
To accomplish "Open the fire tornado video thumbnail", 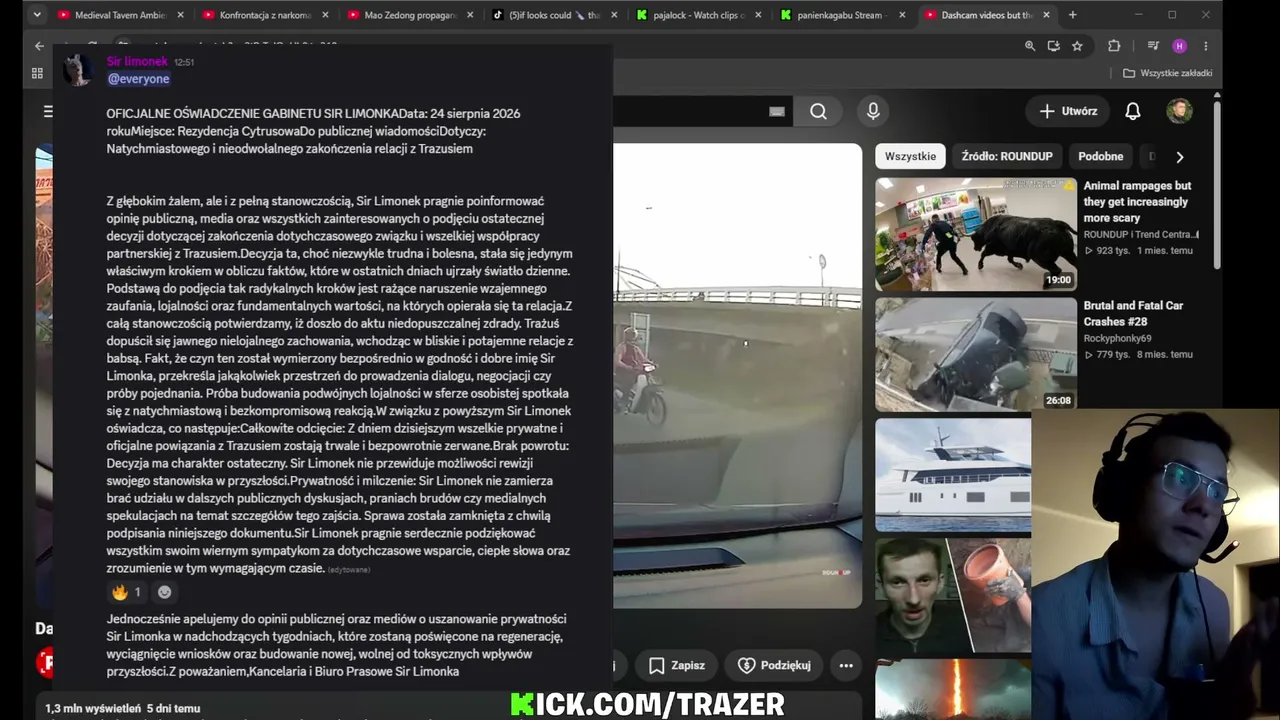I will 953,689.
